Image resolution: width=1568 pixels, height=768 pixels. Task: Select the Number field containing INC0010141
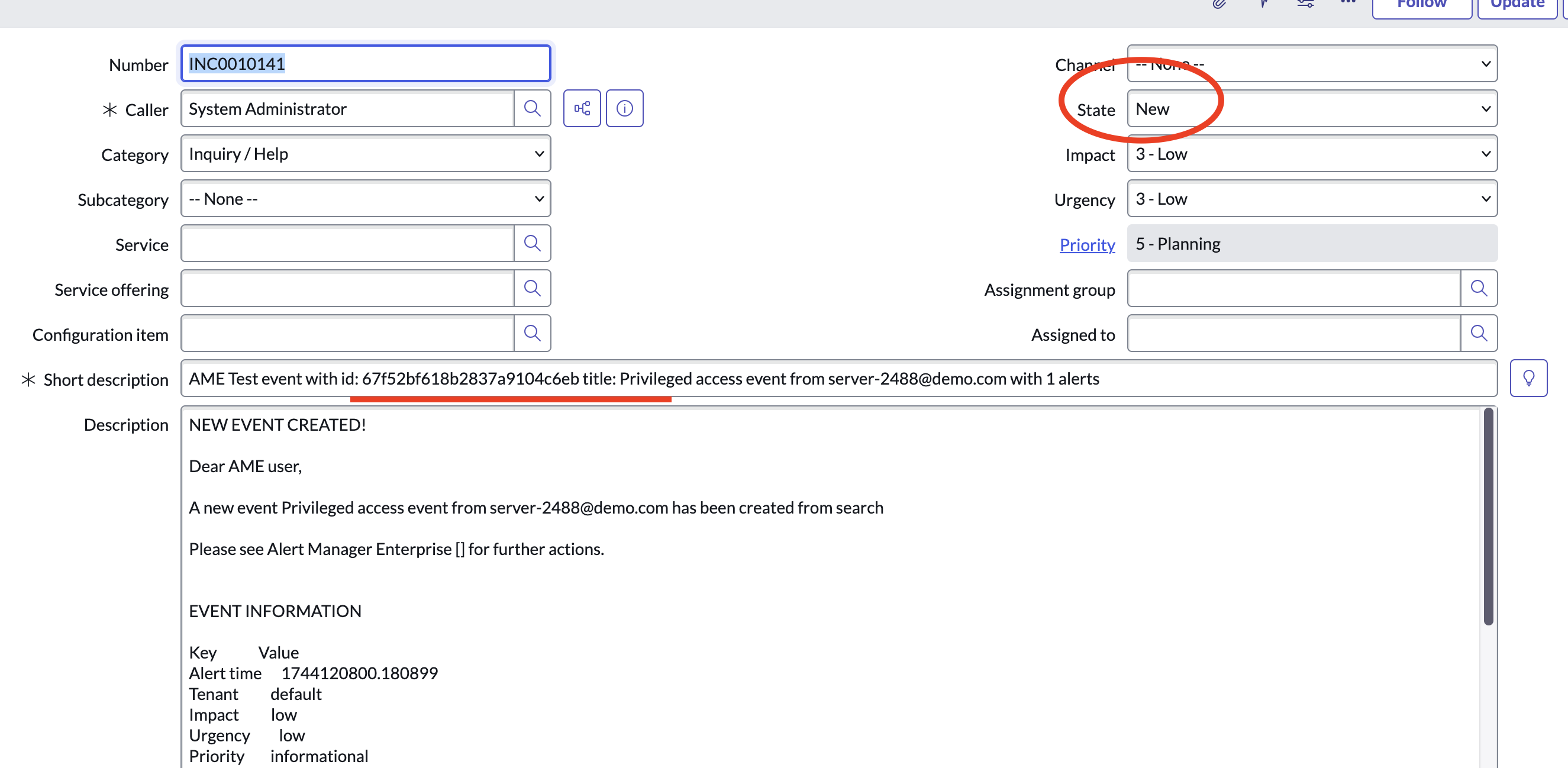(365, 63)
